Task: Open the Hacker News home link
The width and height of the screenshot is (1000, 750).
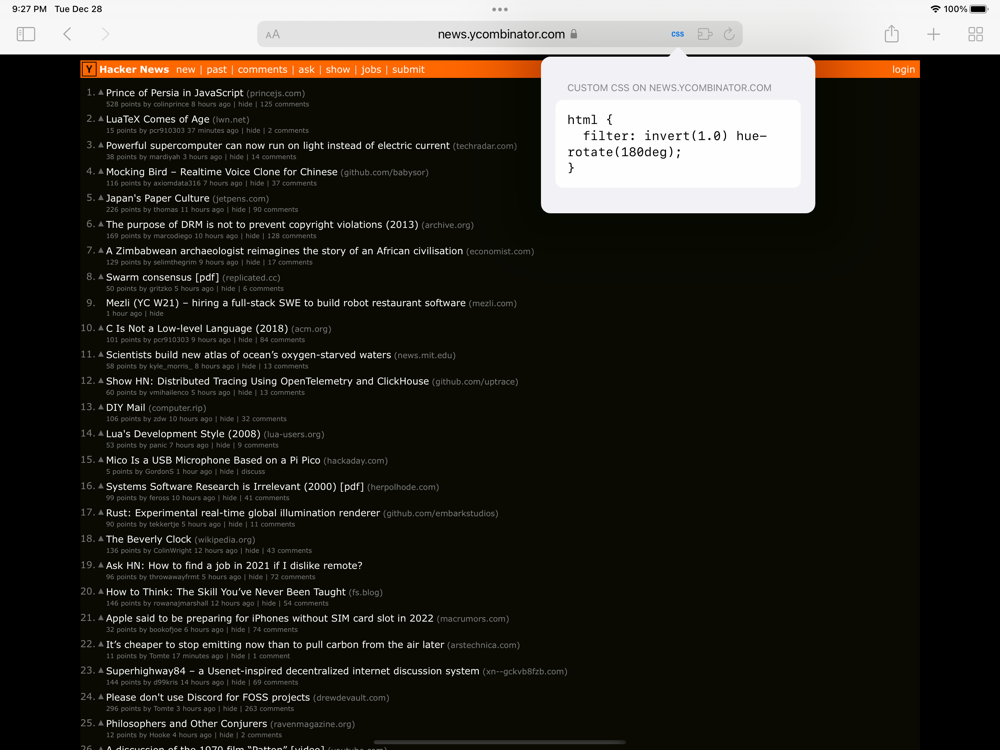Action: point(134,70)
